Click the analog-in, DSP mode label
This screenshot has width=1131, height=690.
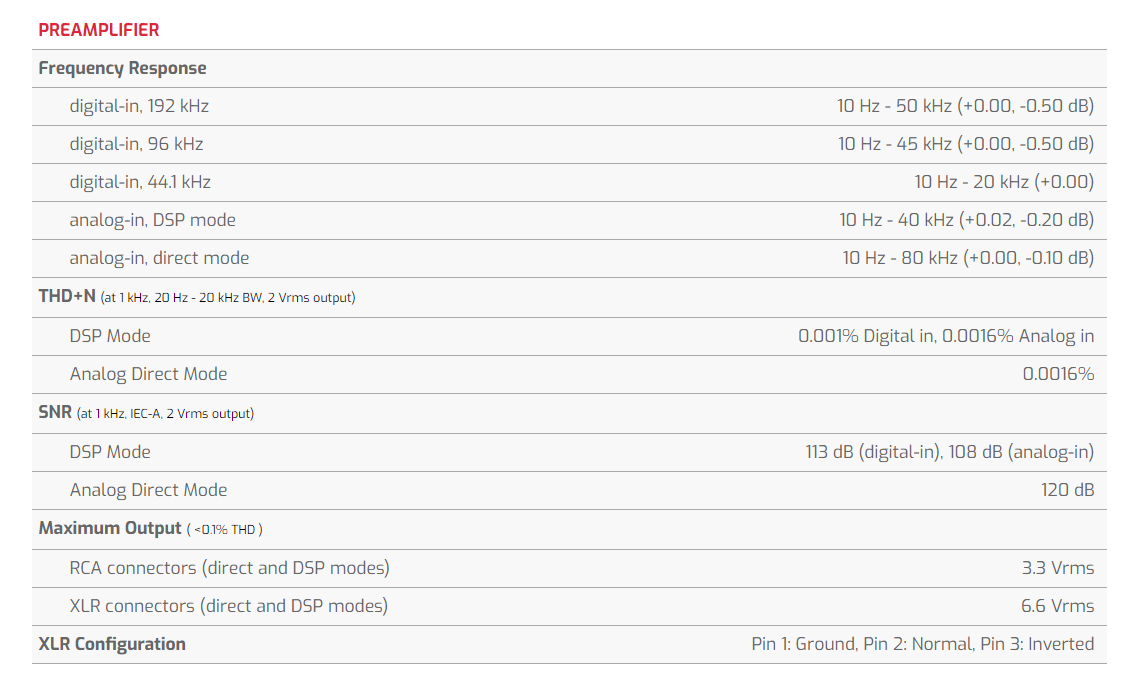[x=152, y=220]
